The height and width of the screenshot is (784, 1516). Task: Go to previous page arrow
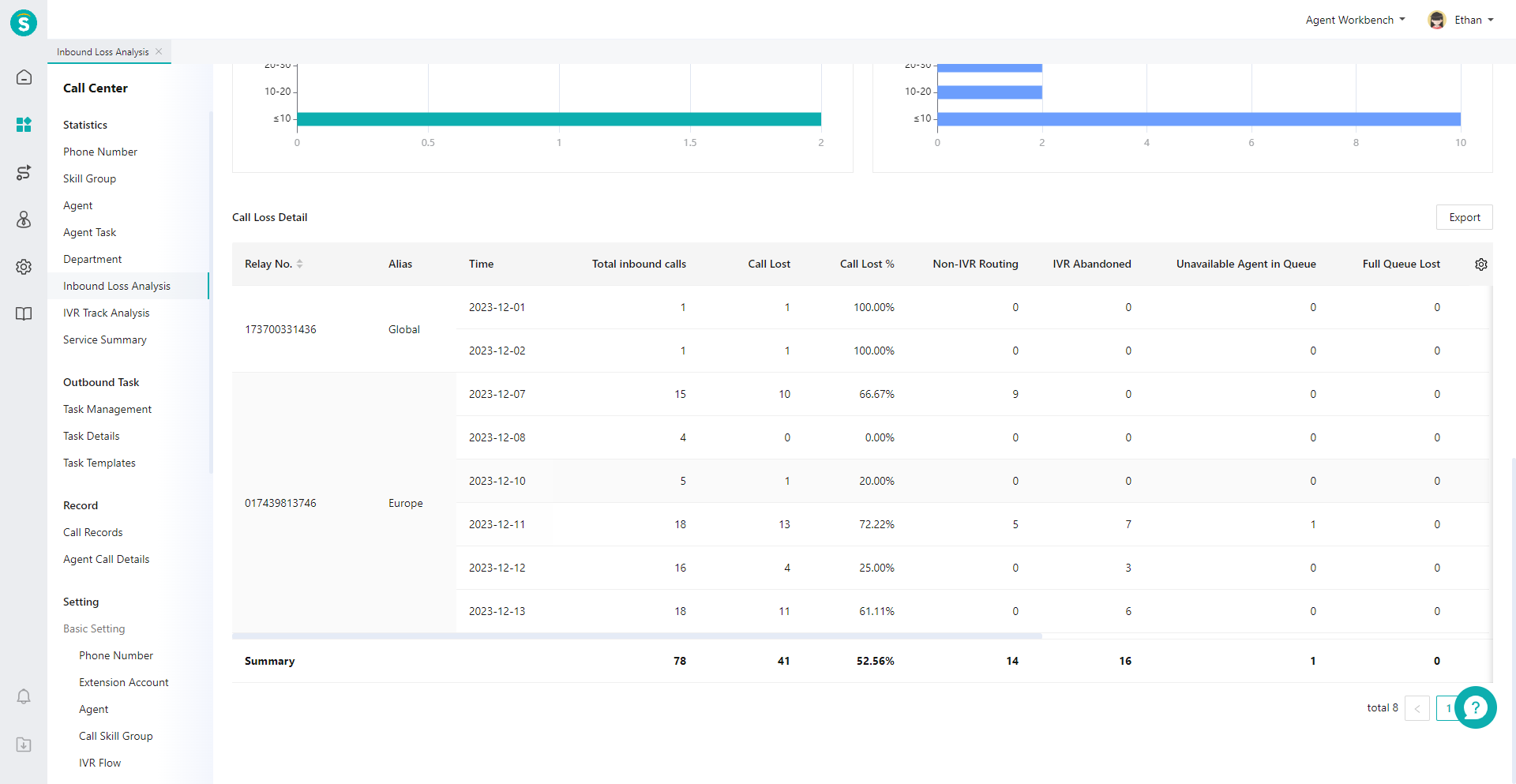[1417, 708]
